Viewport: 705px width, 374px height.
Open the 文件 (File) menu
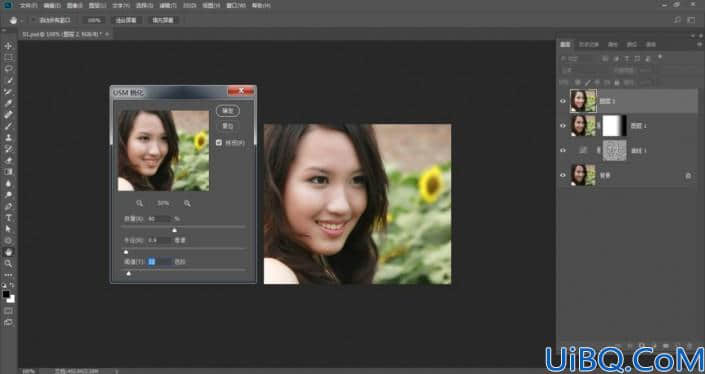pyautogui.click(x=27, y=6)
